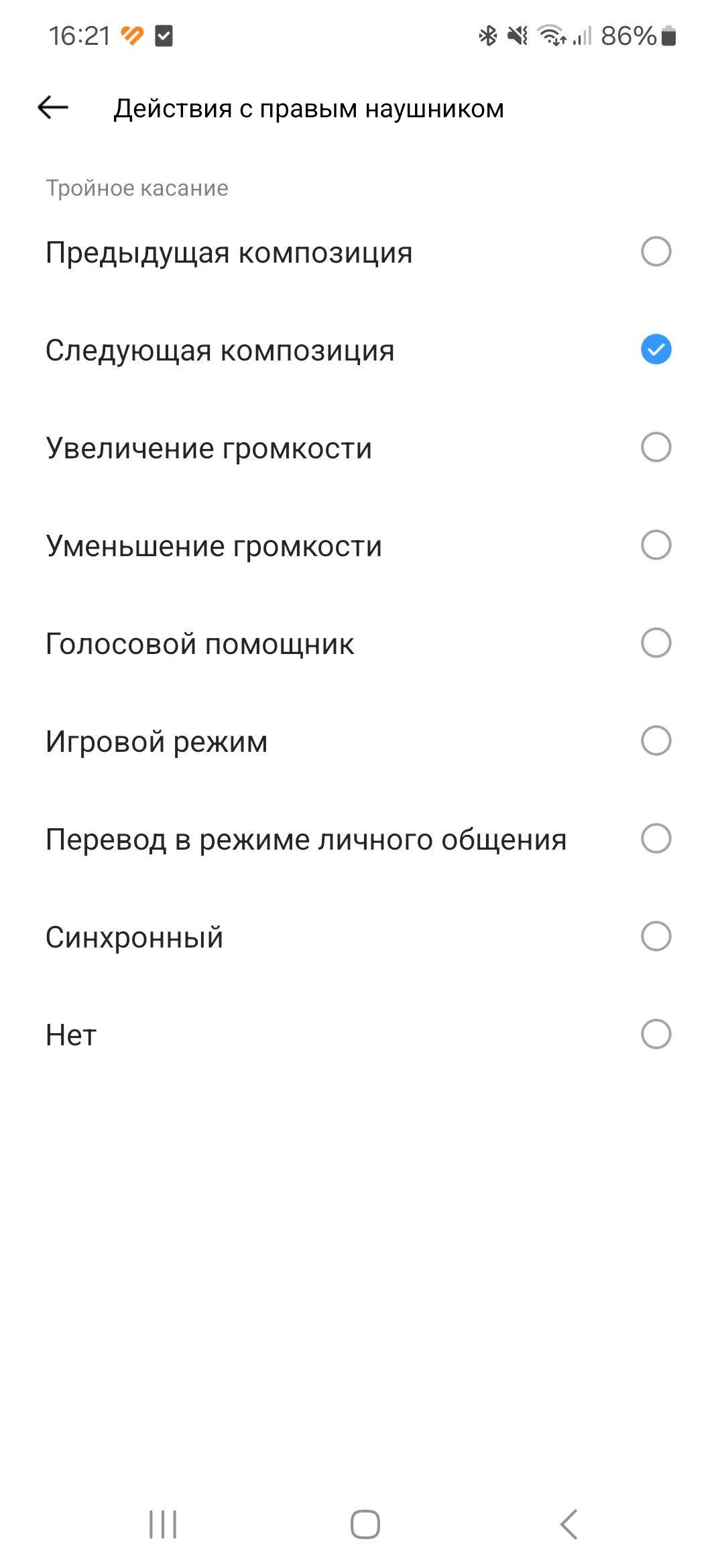Viewport: 724px width, 1568px height.
Task: Choose the Игровой режим option label
Action: 157,742
